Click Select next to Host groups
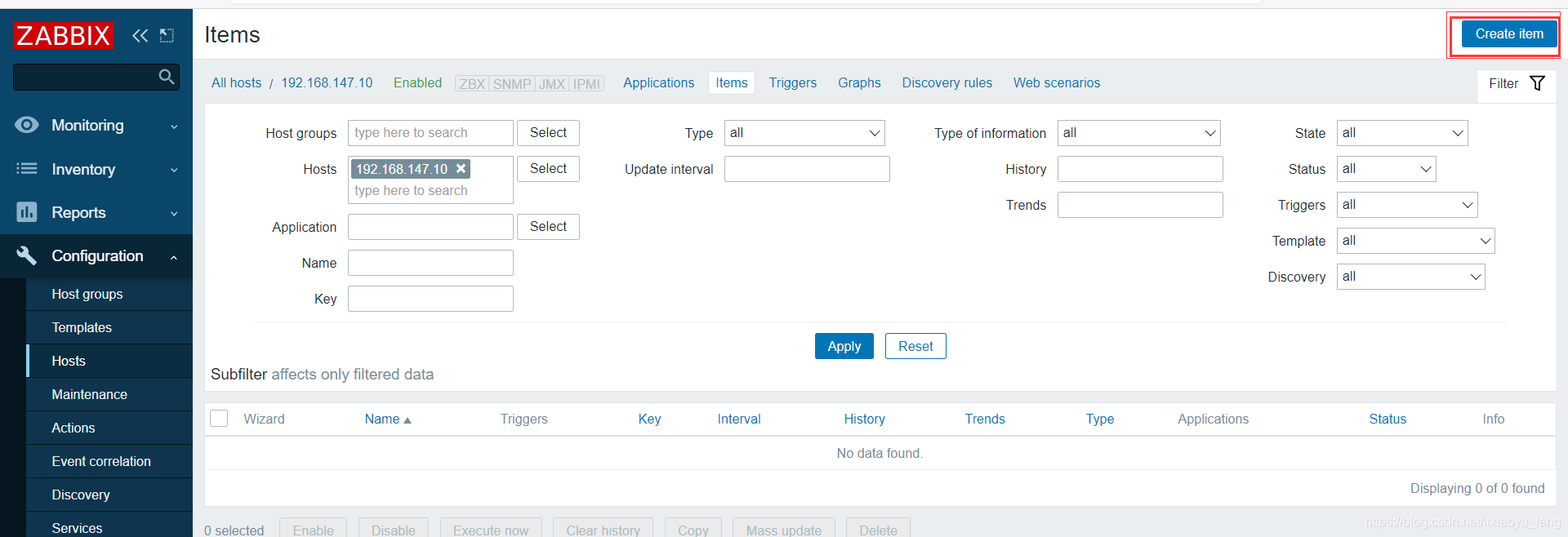 tap(548, 133)
